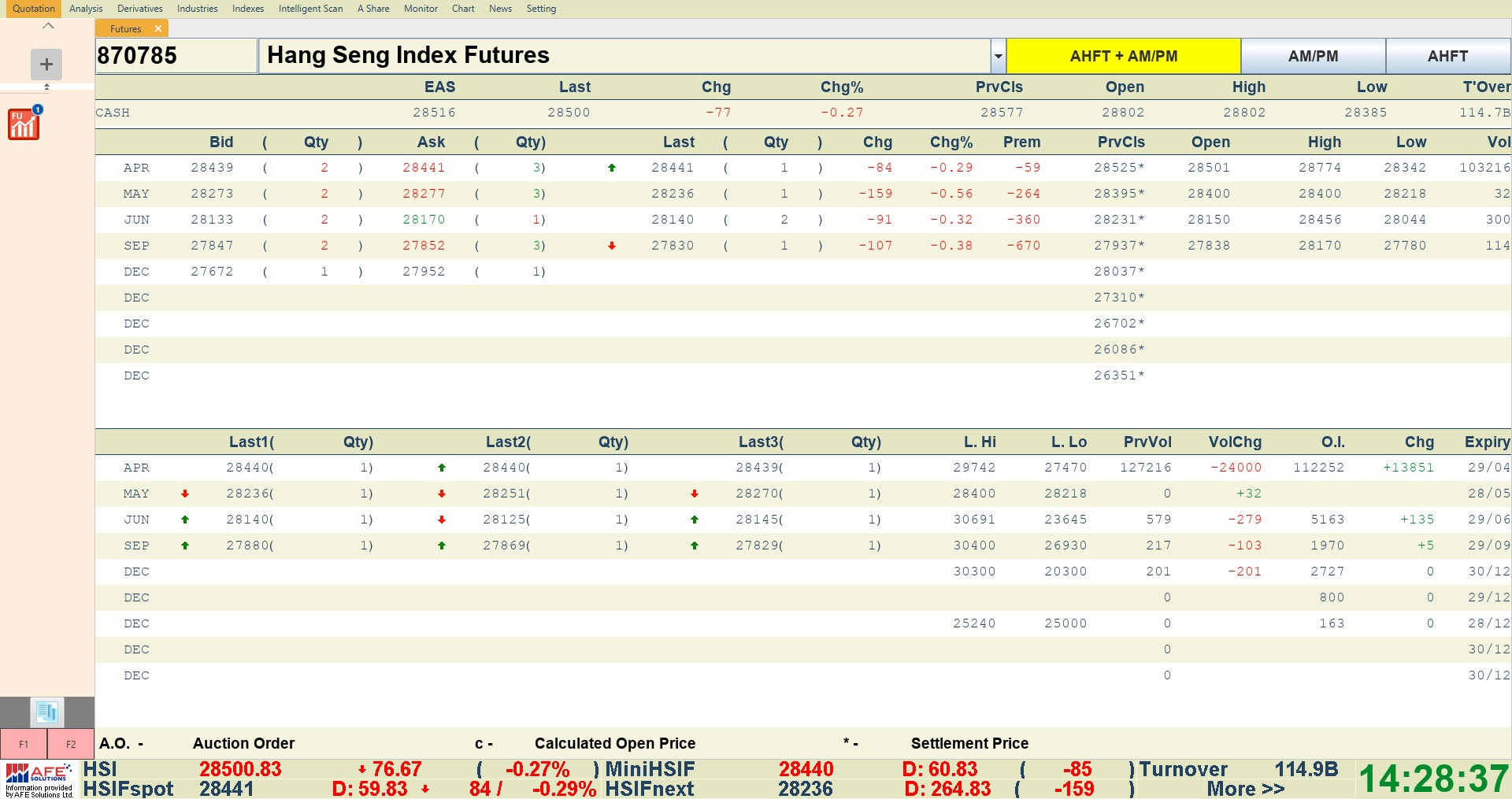Viewport: 1512px width, 799px height.
Task: Click the VolChg column header
Action: (x=1235, y=442)
